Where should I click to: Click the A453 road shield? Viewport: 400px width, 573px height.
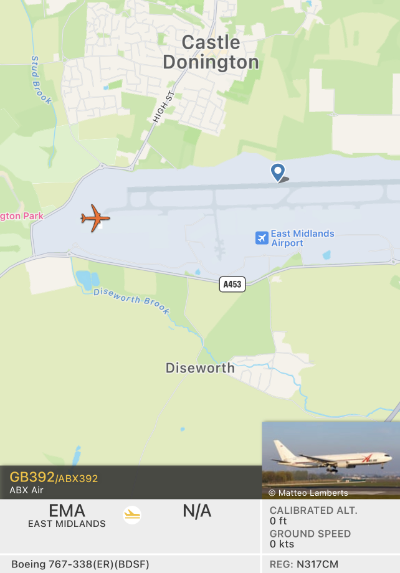[x=232, y=284]
